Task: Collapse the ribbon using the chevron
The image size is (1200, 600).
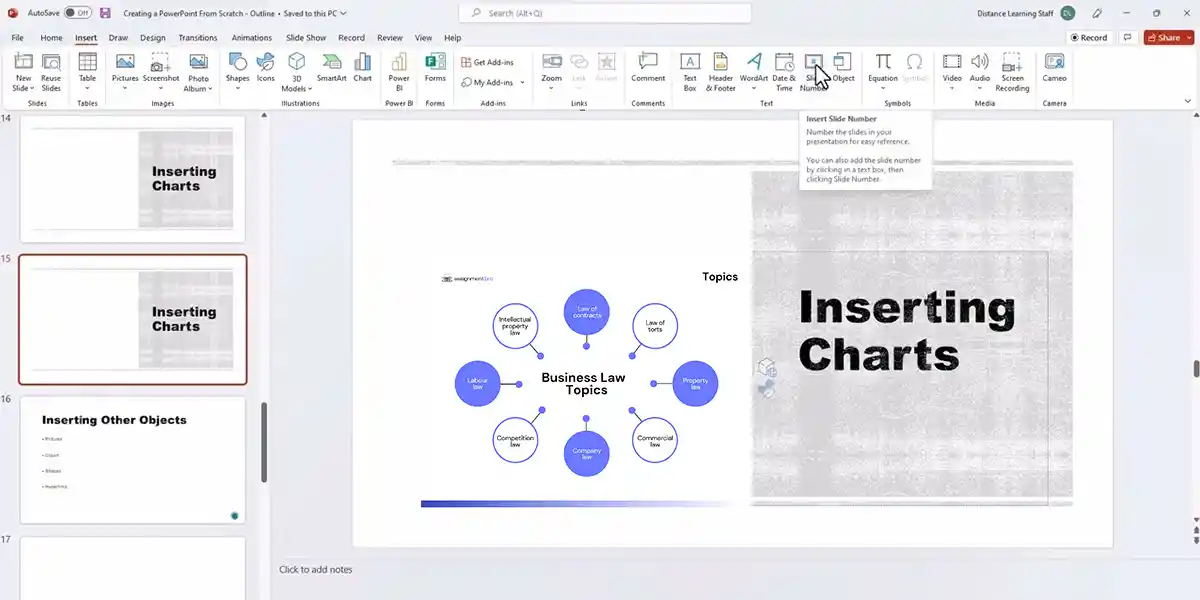Action: [x=1187, y=100]
